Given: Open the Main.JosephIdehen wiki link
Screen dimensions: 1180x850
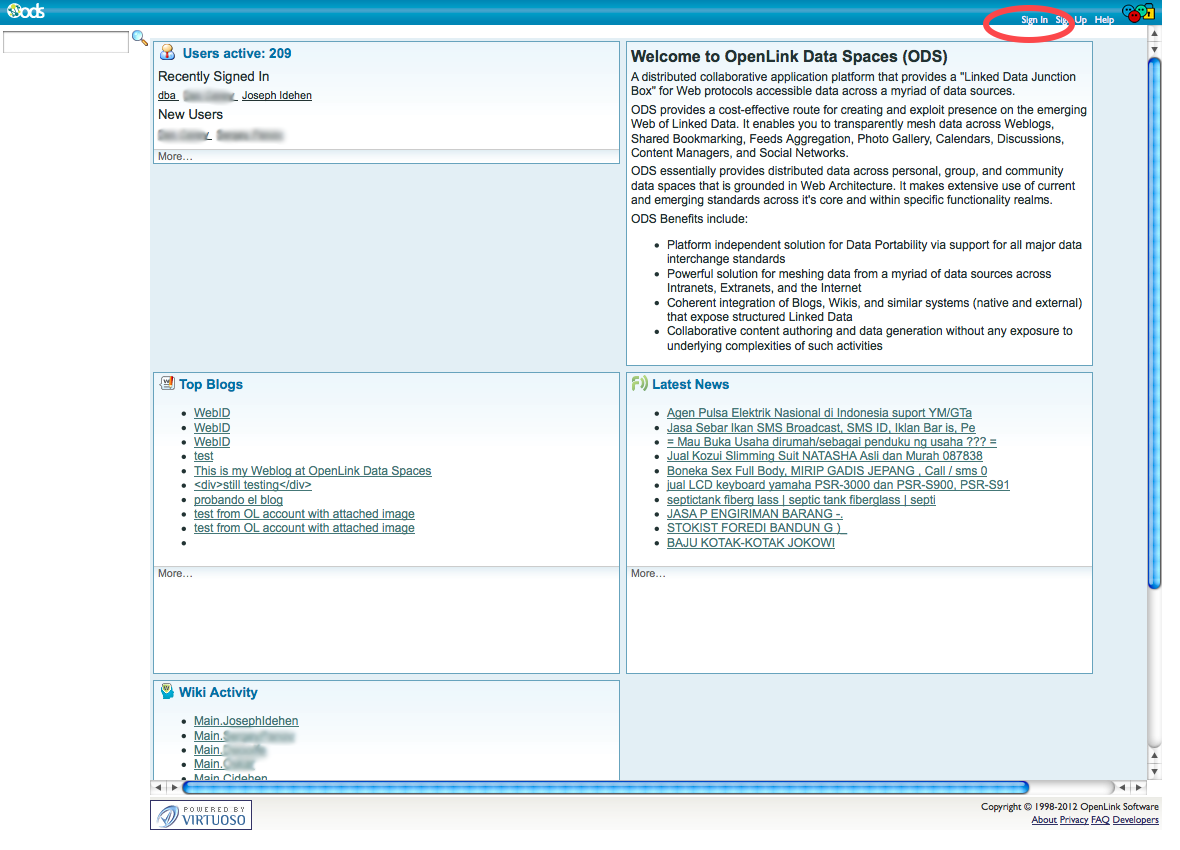Looking at the screenshot, I should pos(246,721).
